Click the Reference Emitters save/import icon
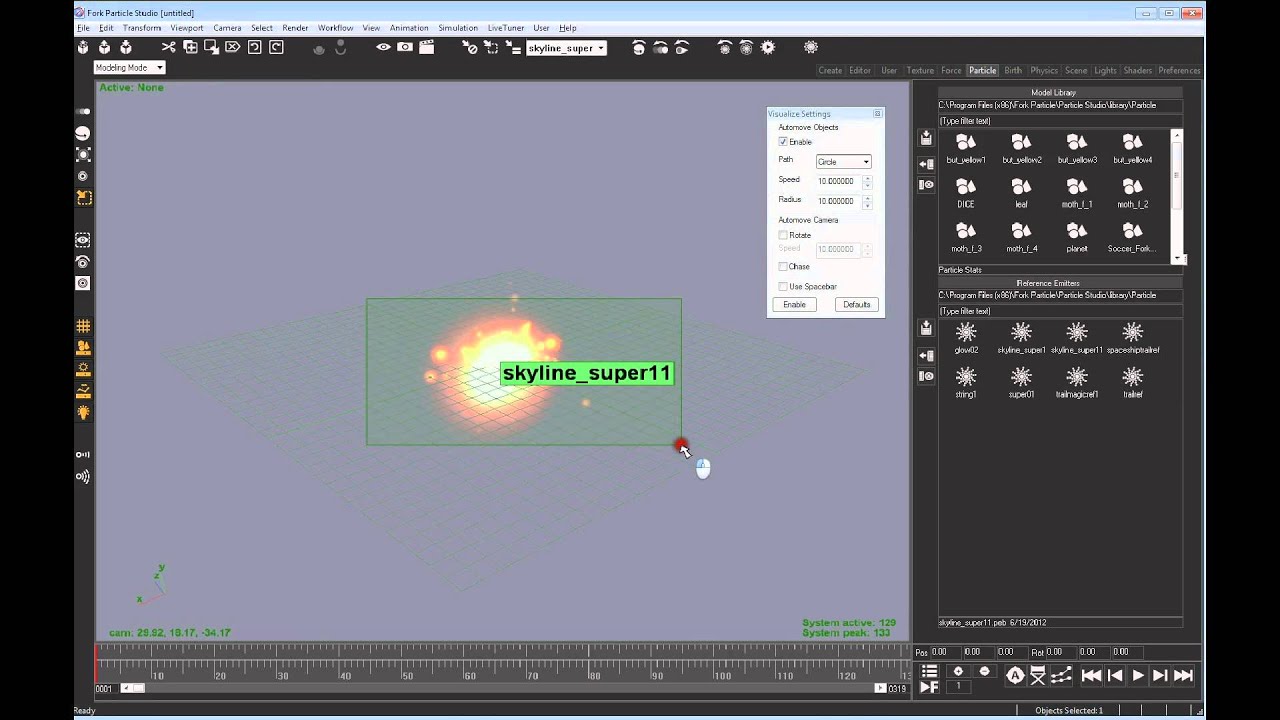This screenshot has height=720, width=1280. (x=926, y=329)
